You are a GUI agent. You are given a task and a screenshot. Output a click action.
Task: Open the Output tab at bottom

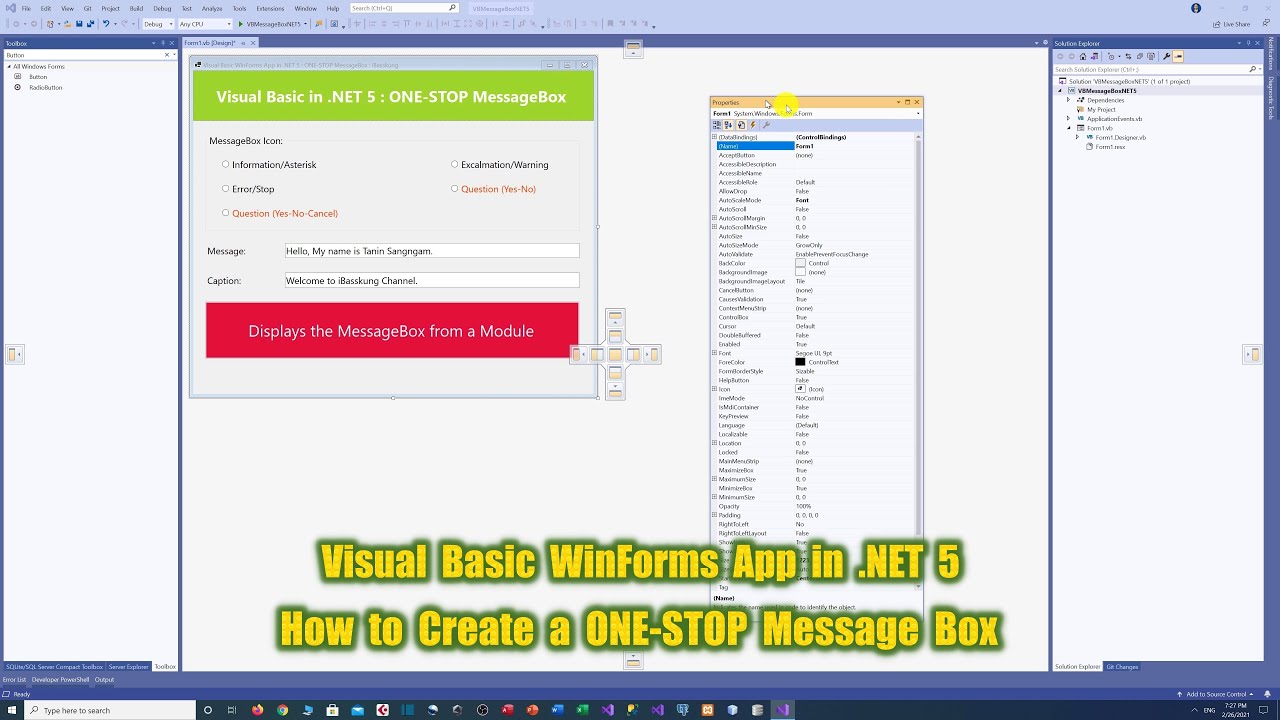point(104,680)
